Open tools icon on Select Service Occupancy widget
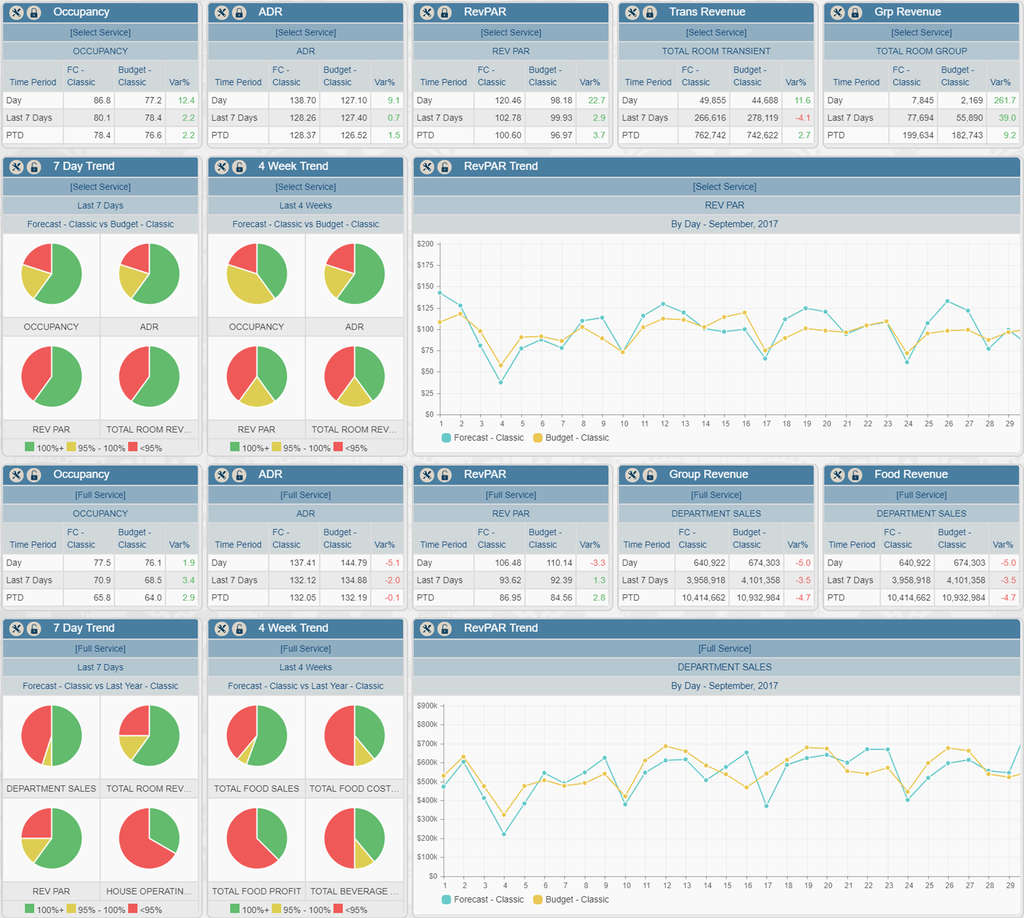Screen dimensions: 1024x918 tap(16, 12)
